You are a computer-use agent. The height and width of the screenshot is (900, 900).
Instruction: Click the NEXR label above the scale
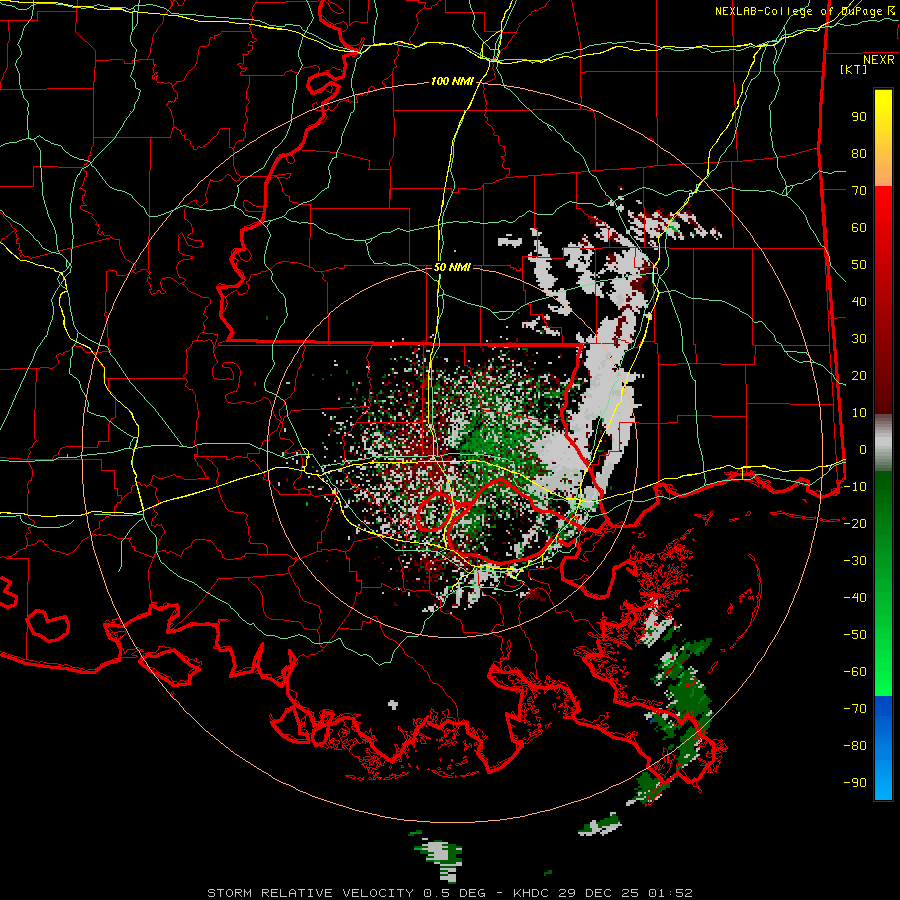[879, 60]
